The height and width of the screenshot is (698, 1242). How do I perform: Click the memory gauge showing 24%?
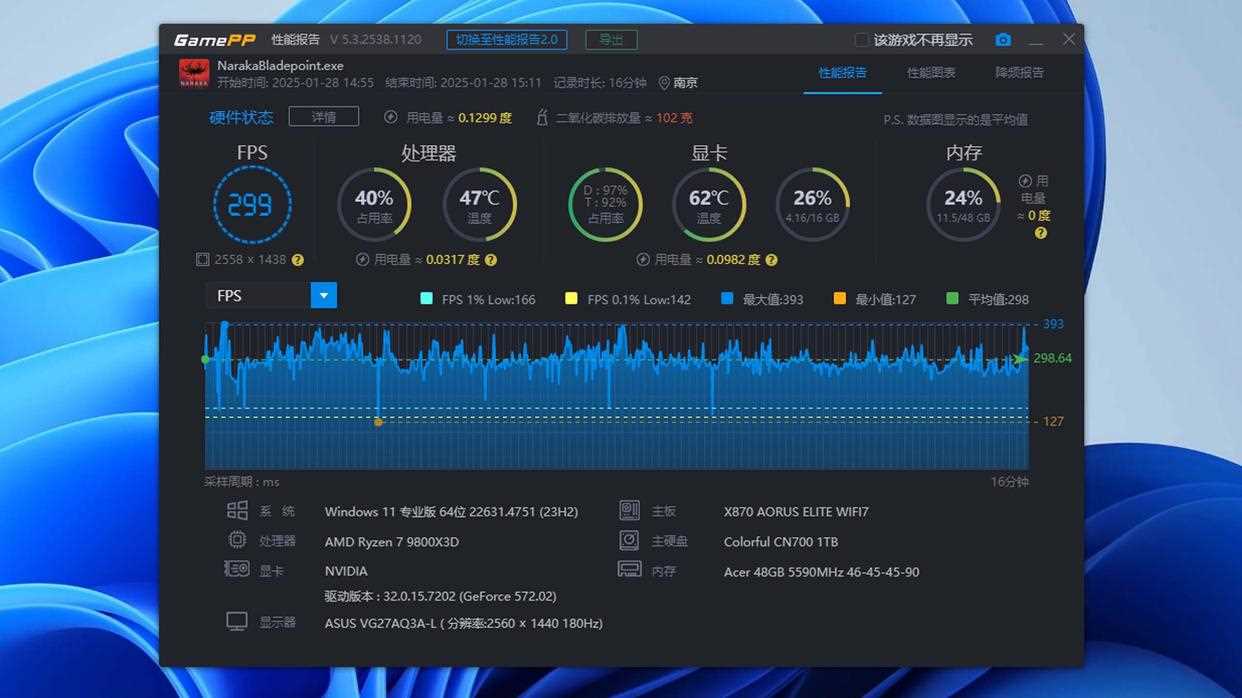(963, 205)
